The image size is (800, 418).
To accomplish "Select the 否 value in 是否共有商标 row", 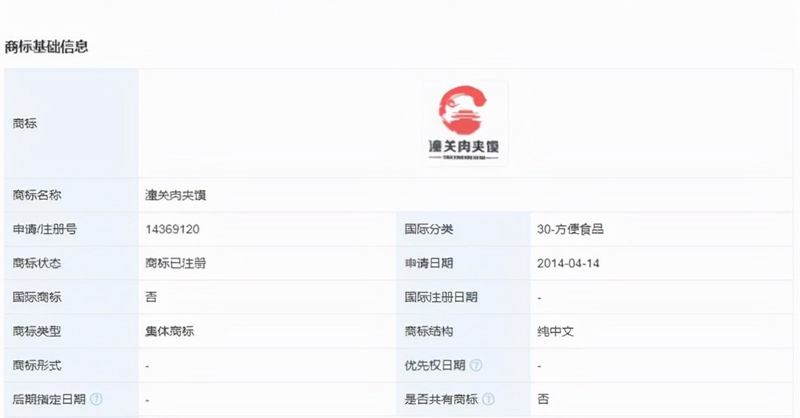I will pyautogui.click(x=543, y=399).
